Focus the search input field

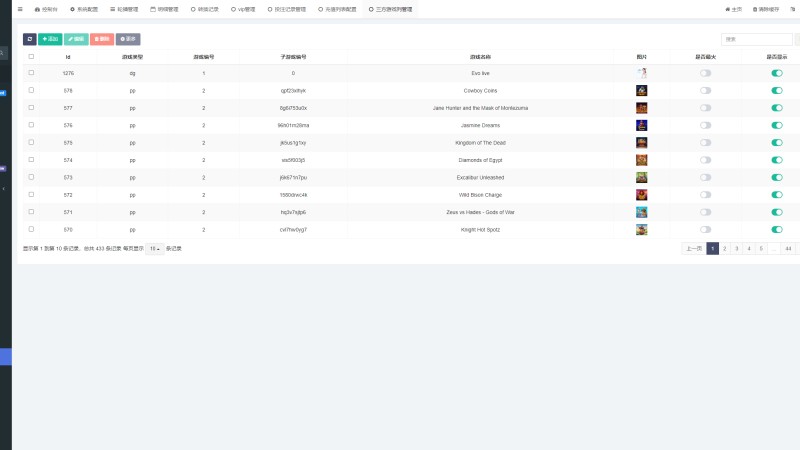coord(756,39)
